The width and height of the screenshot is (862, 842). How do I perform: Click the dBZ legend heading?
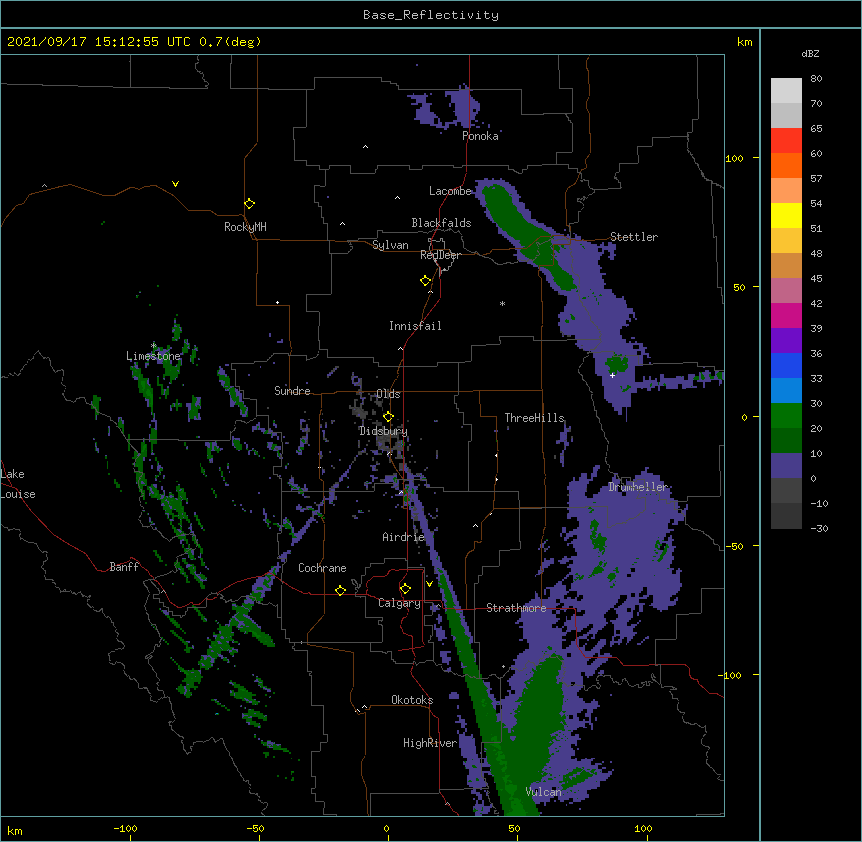pos(810,53)
